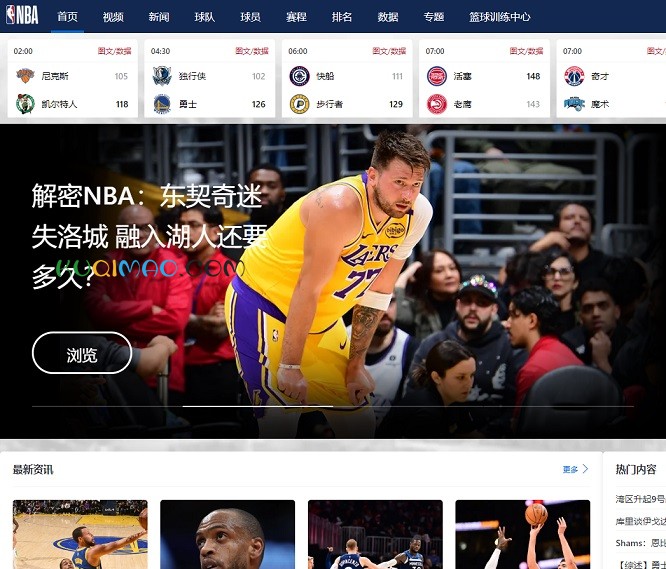
Task: Open the hot item starting with Shams
Action: tap(641, 543)
